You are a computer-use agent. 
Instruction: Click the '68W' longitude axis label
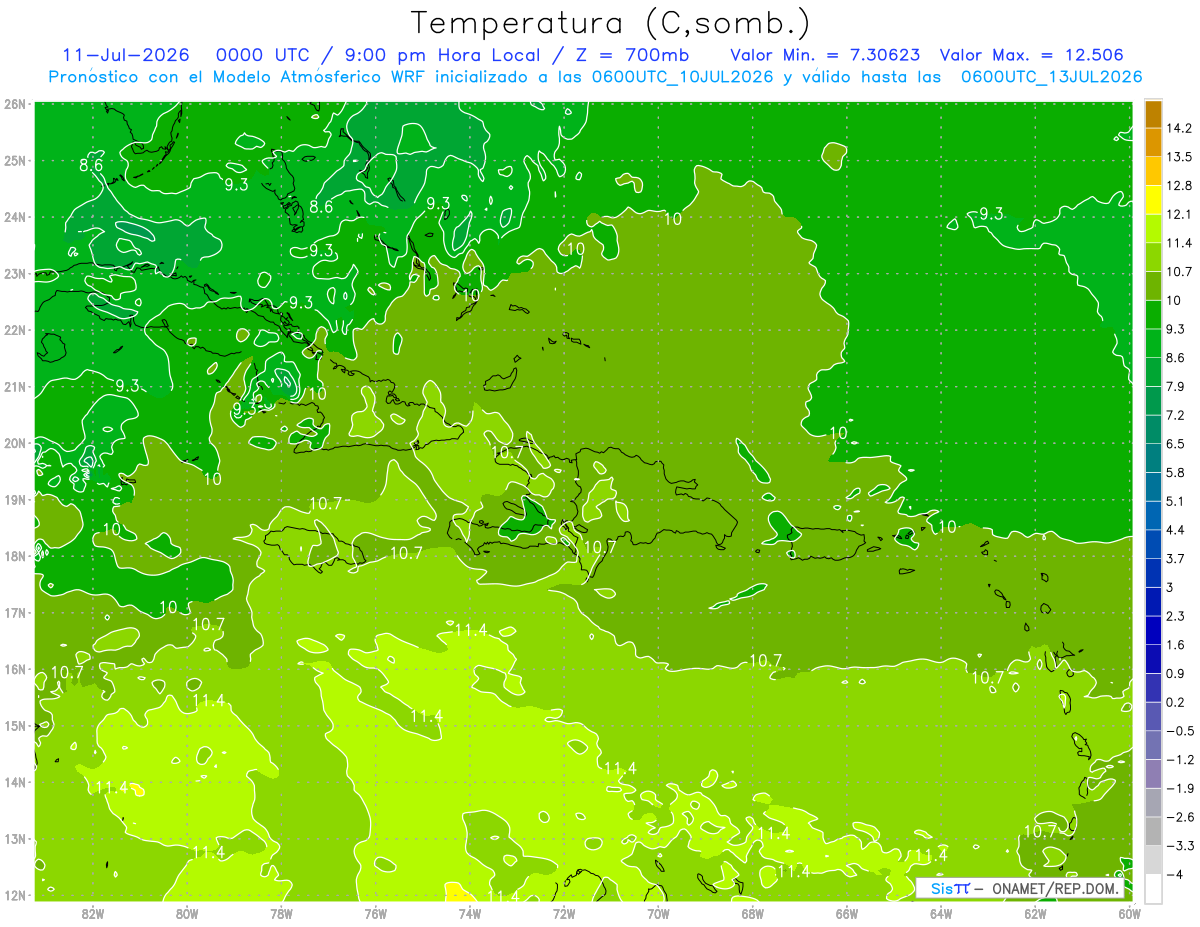(x=752, y=913)
